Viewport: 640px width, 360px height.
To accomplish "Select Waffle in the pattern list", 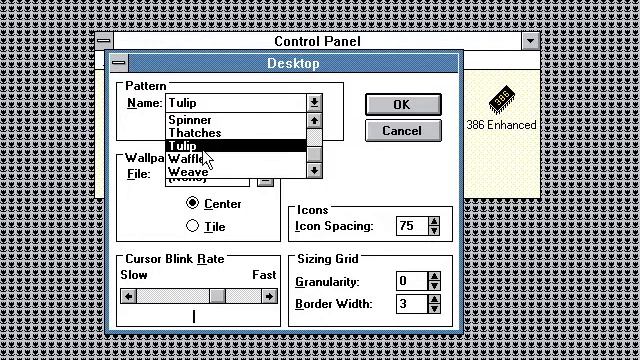I will point(236,158).
